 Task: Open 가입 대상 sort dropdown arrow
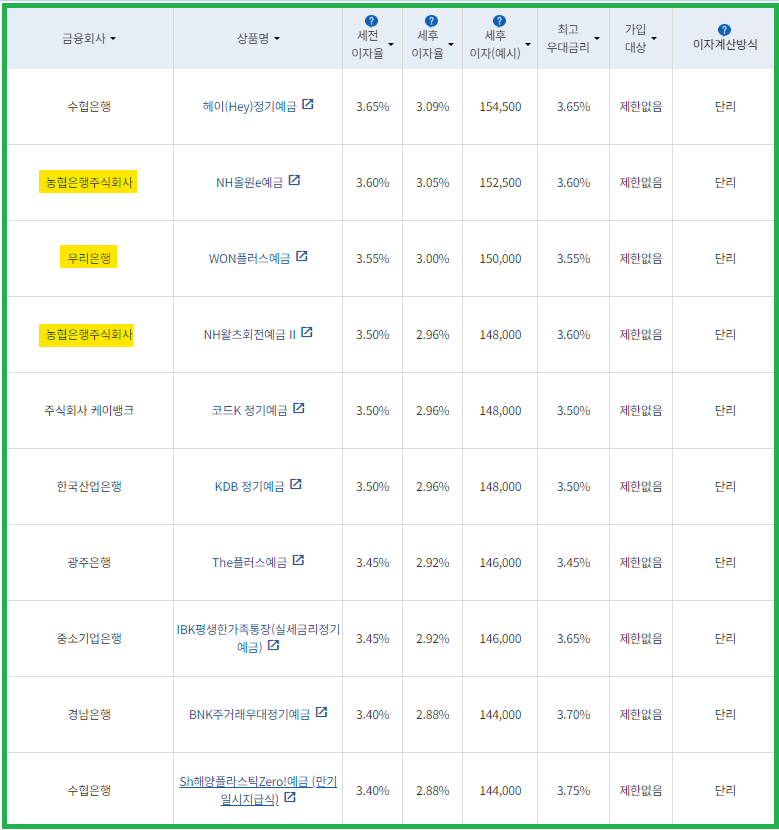pos(654,39)
